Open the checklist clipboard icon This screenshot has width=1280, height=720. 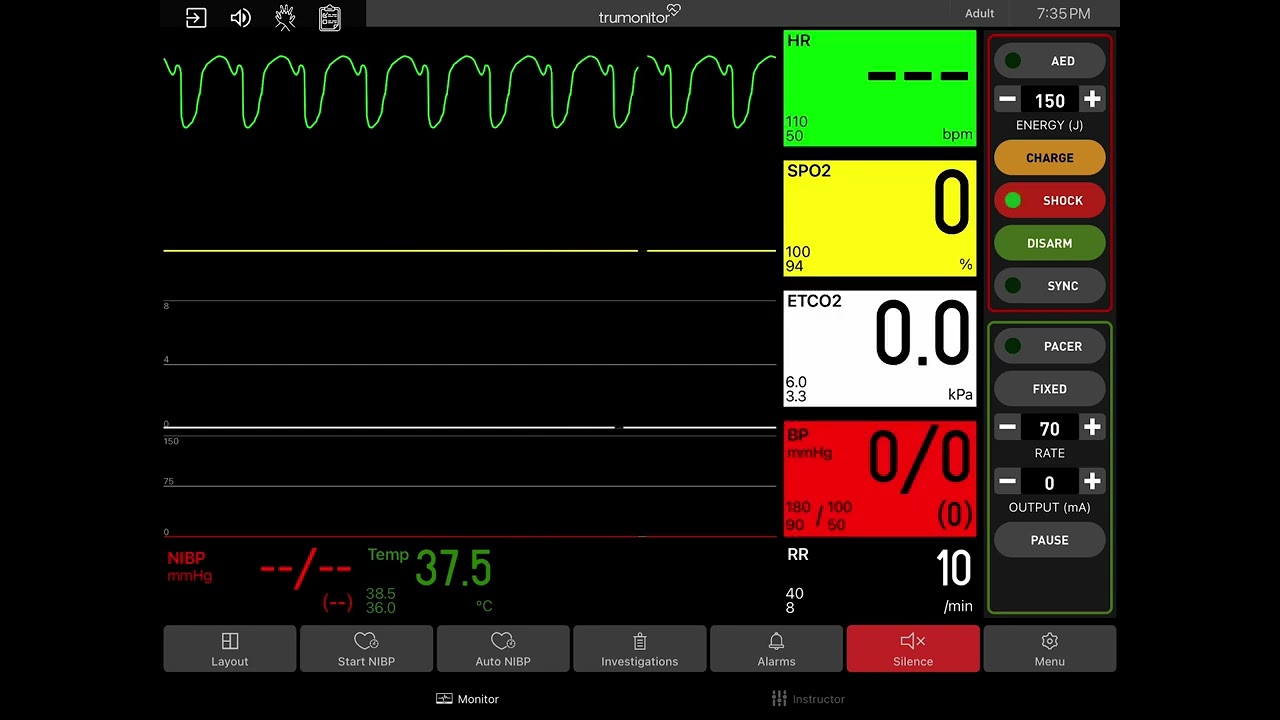(330, 18)
